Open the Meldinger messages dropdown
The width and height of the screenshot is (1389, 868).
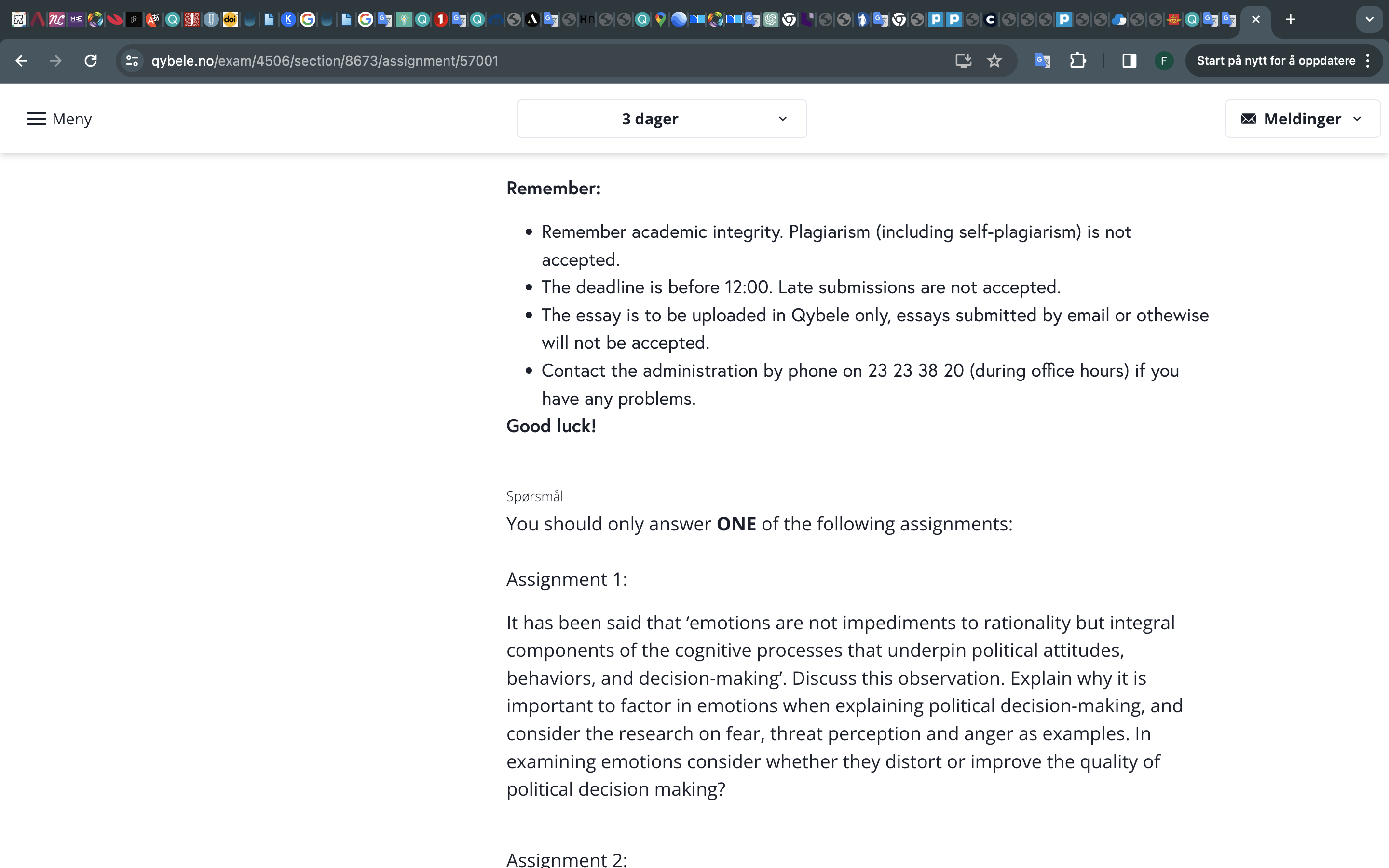(1302, 119)
